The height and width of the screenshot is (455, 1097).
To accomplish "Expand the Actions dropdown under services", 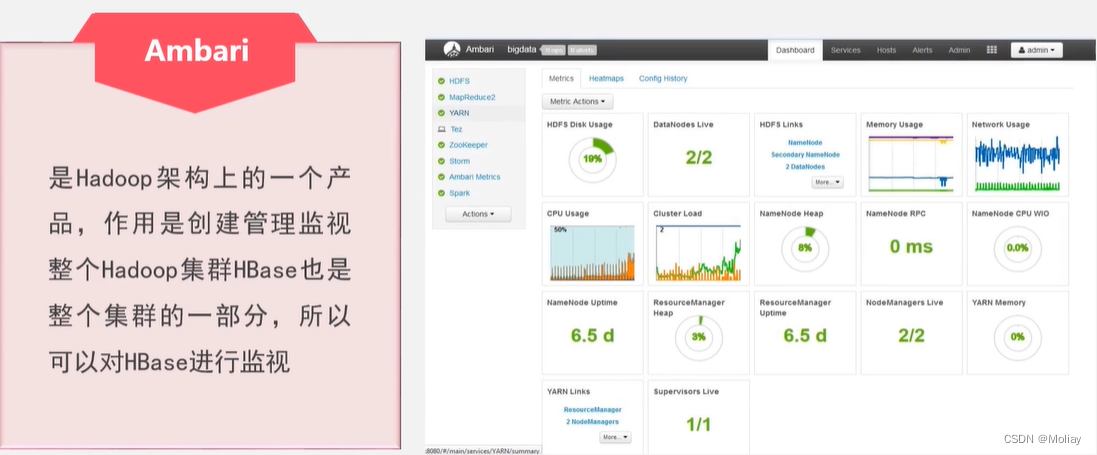I will [479, 214].
